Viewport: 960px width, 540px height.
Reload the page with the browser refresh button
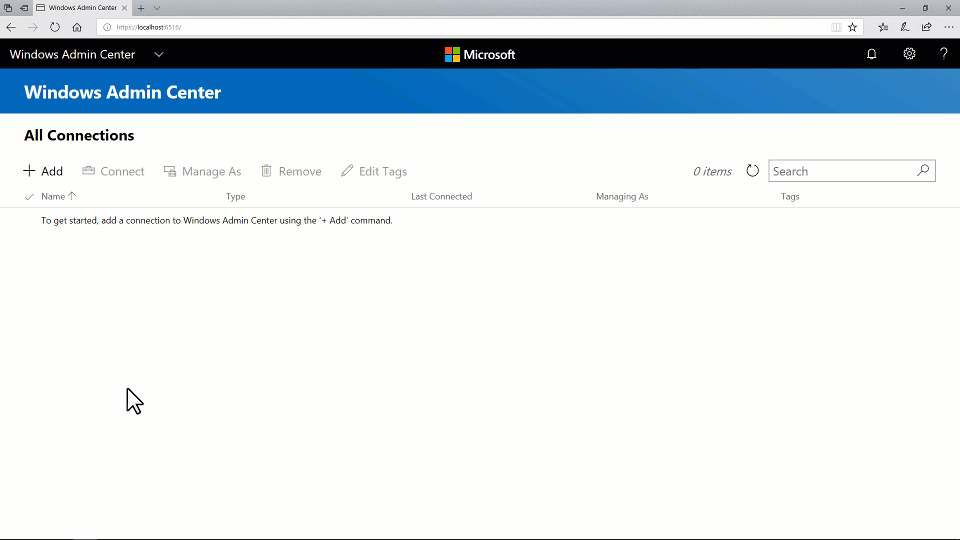(55, 27)
